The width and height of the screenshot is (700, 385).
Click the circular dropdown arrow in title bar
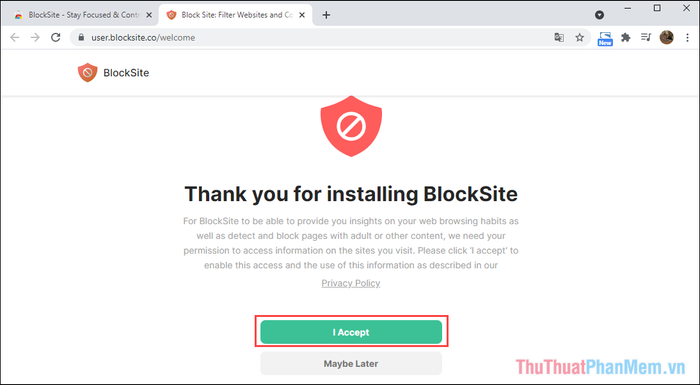tap(600, 15)
